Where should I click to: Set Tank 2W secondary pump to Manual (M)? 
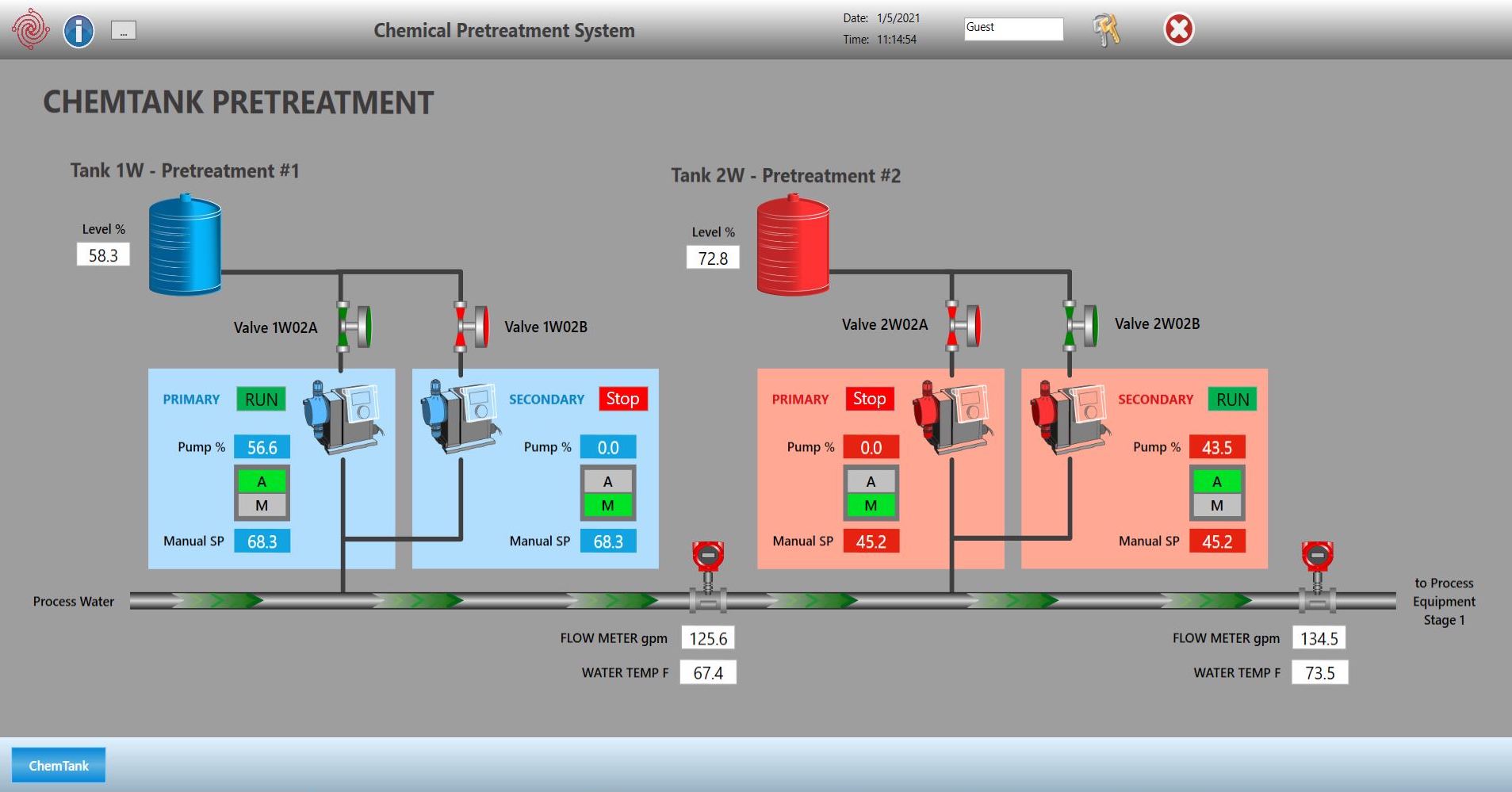point(1217,505)
